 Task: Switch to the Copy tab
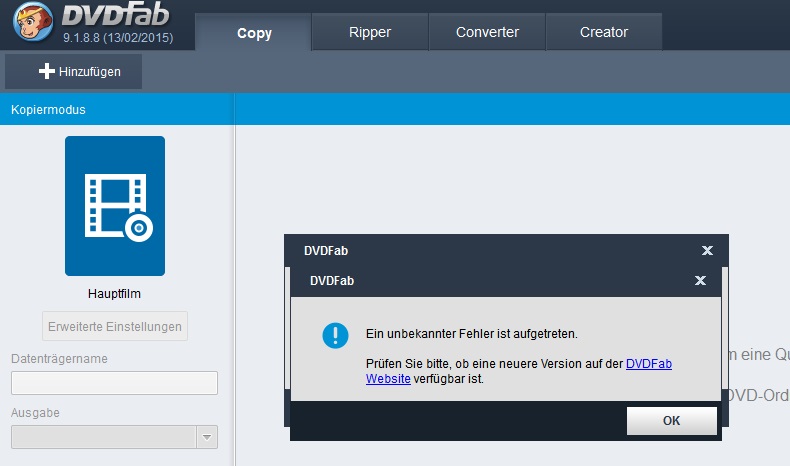254,32
